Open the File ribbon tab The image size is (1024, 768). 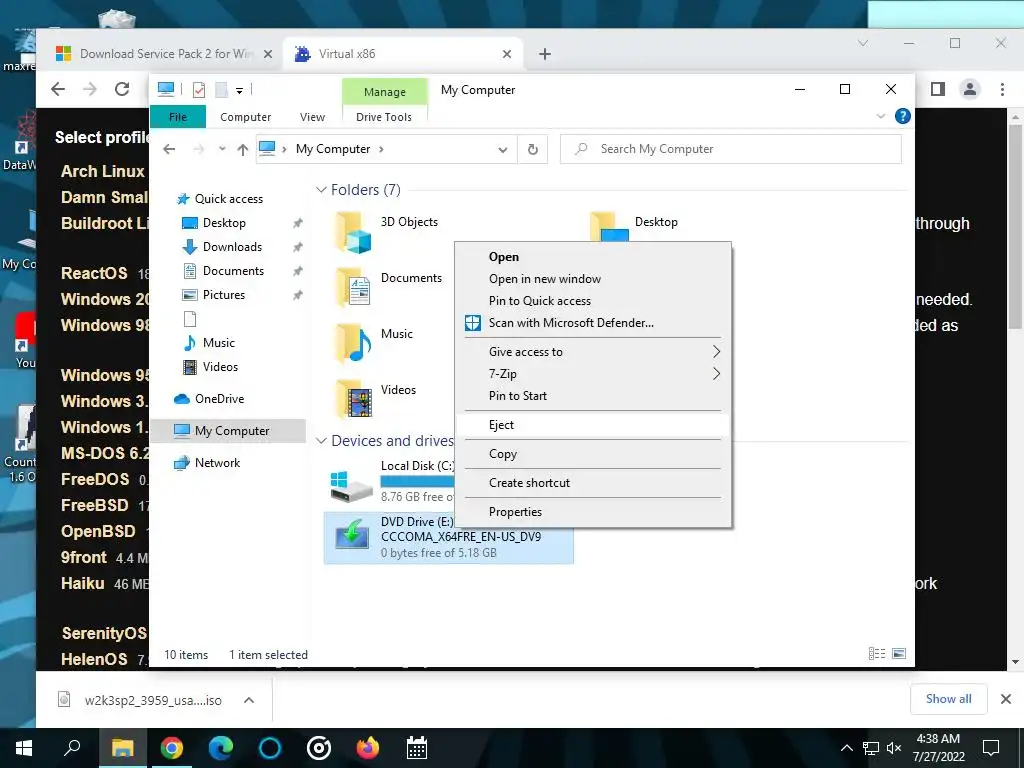point(178,117)
